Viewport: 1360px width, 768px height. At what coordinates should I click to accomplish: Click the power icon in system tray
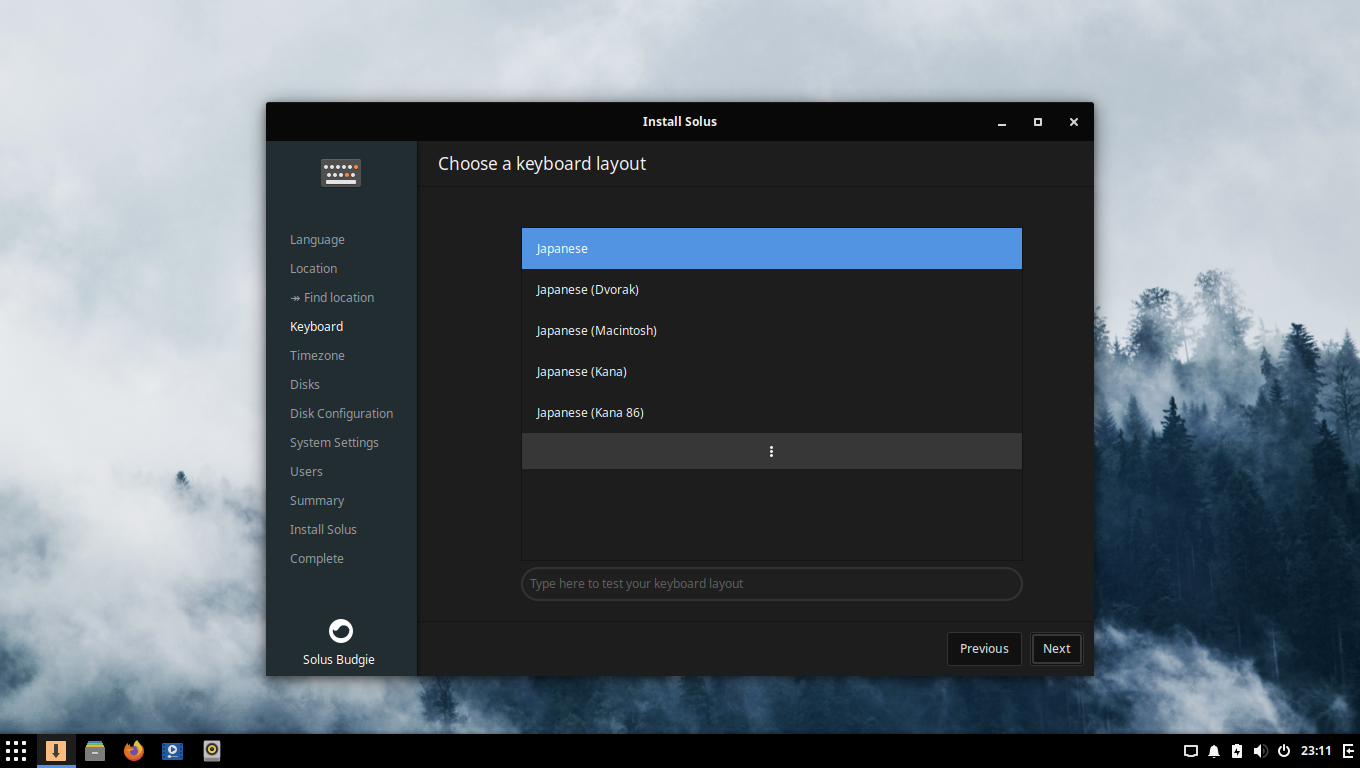coord(1284,751)
